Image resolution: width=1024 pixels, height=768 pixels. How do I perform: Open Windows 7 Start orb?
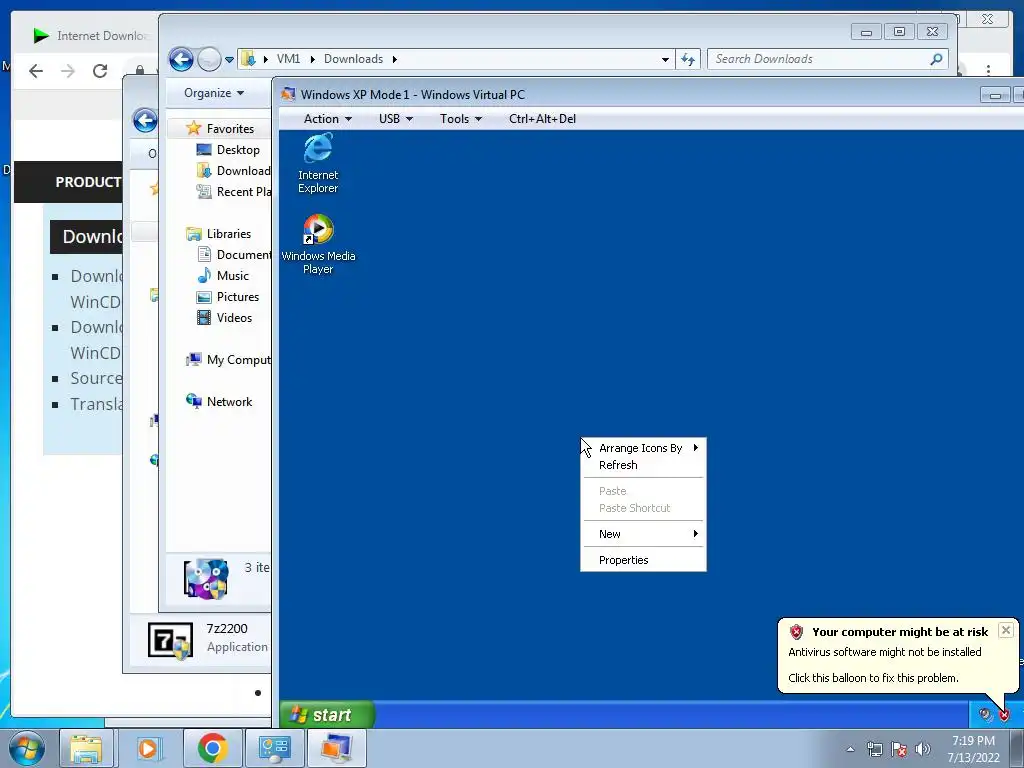(x=27, y=748)
